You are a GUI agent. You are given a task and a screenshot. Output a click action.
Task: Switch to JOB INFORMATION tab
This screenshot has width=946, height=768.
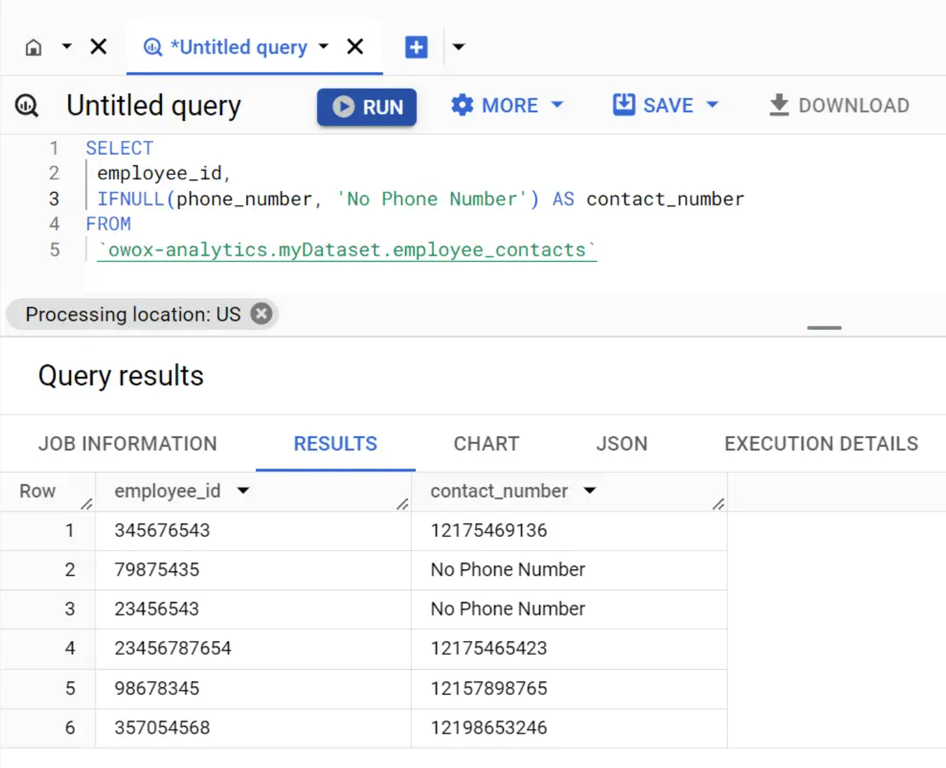[127, 443]
